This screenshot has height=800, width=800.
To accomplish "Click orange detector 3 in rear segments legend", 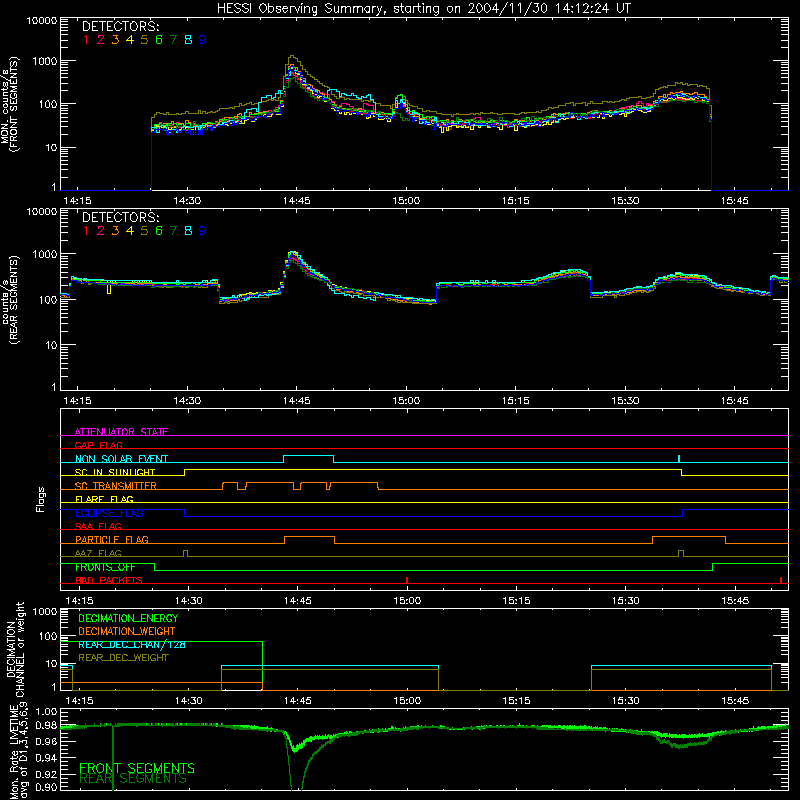I will pos(115,231).
